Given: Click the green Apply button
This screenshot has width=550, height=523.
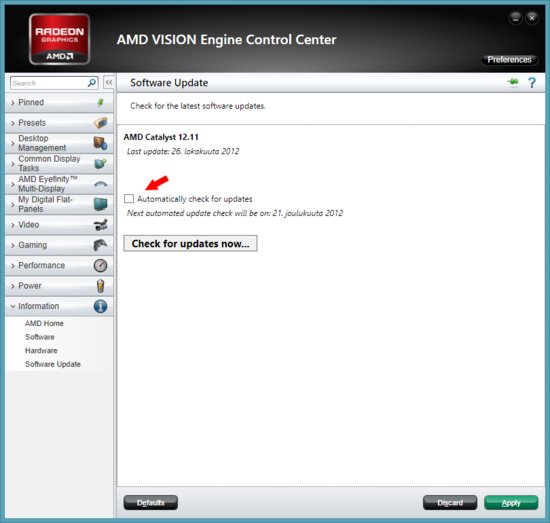Looking at the screenshot, I should (511, 503).
